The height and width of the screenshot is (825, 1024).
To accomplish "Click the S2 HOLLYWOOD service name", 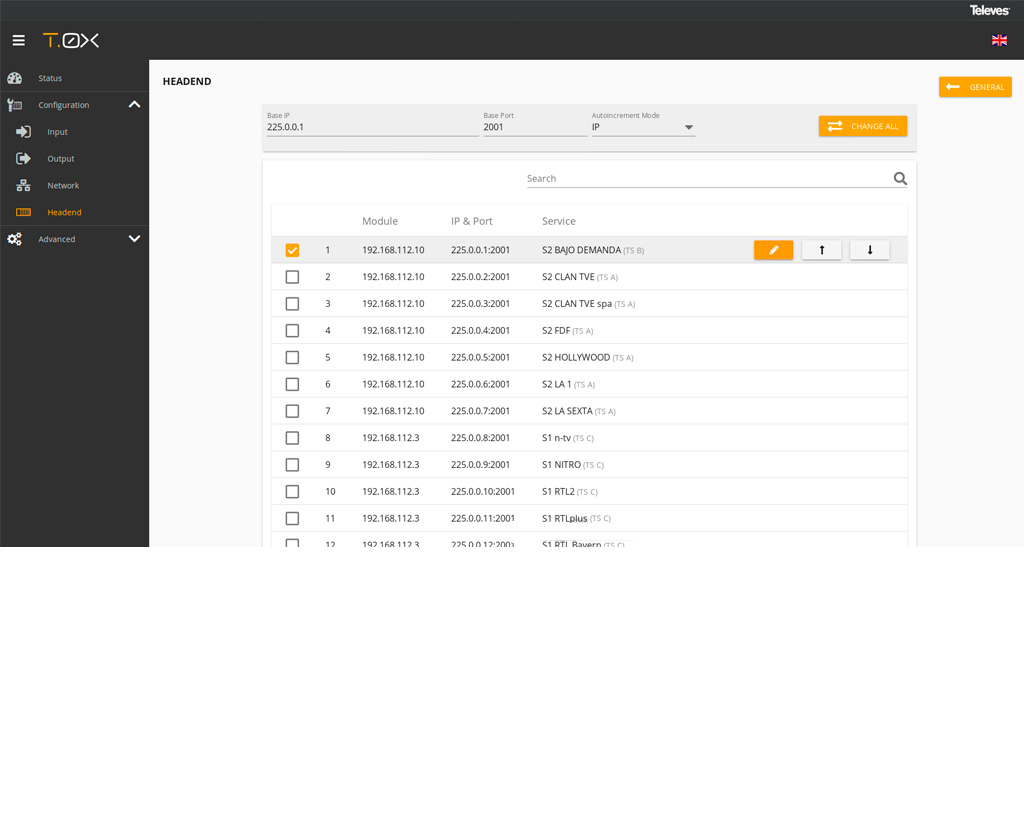I will coord(576,357).
